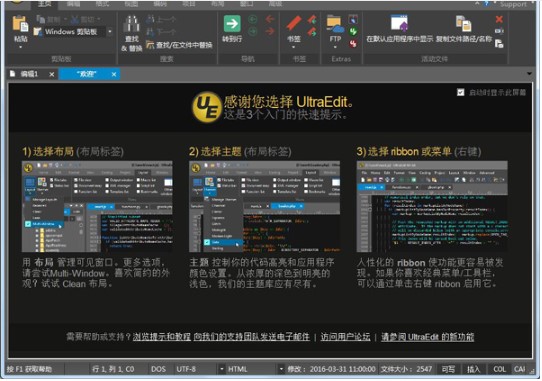The image size is (542, 381).
Task: Click the red X icon in 活动文件 group
Action: click(x=499, y=19)
